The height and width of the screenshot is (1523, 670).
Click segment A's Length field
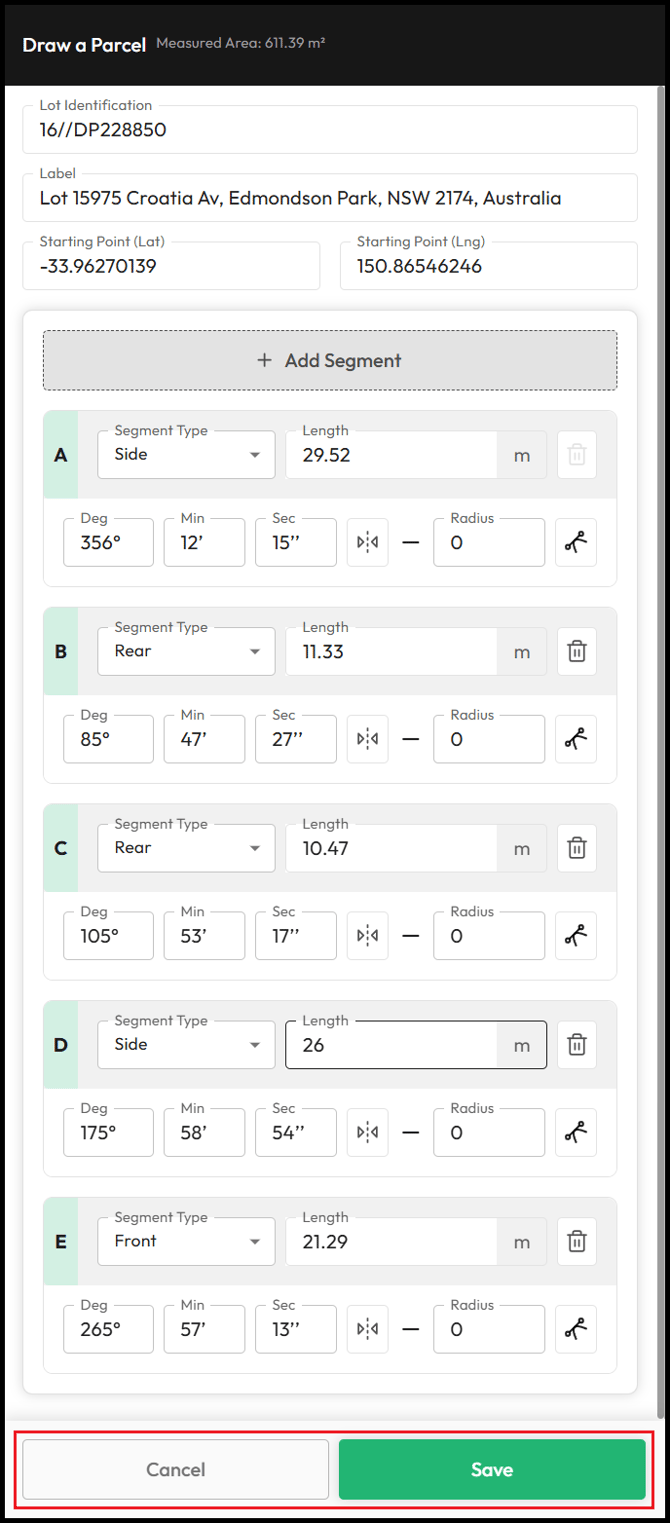click(x=391, y=455)
